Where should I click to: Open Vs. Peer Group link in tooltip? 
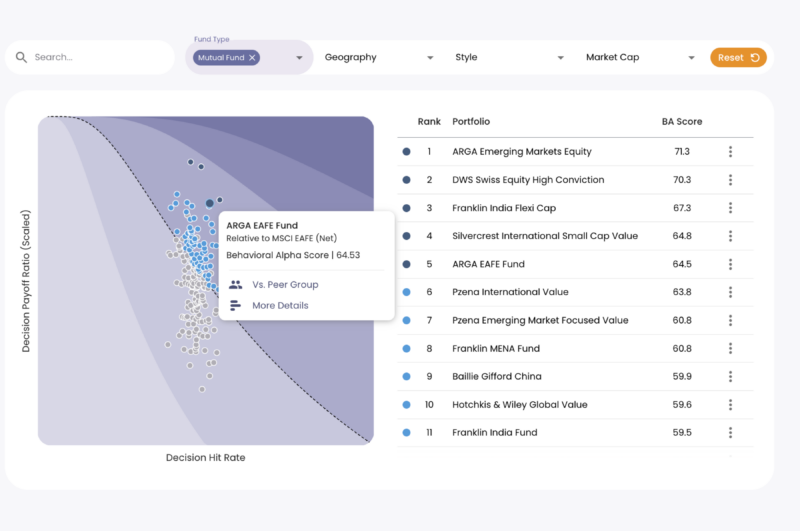[285, 285]
